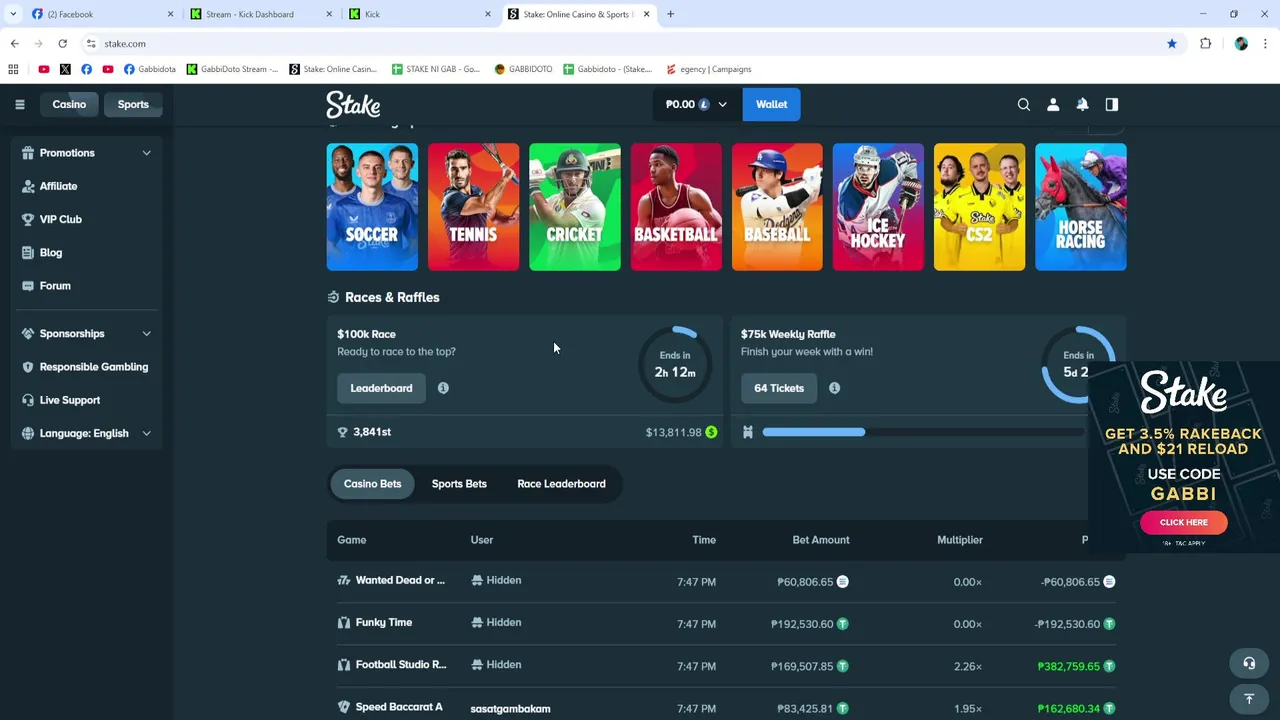This screenshot has width=1280, height=720.
Task: Click the raffle countdown ring
Action: [1078, 363]
